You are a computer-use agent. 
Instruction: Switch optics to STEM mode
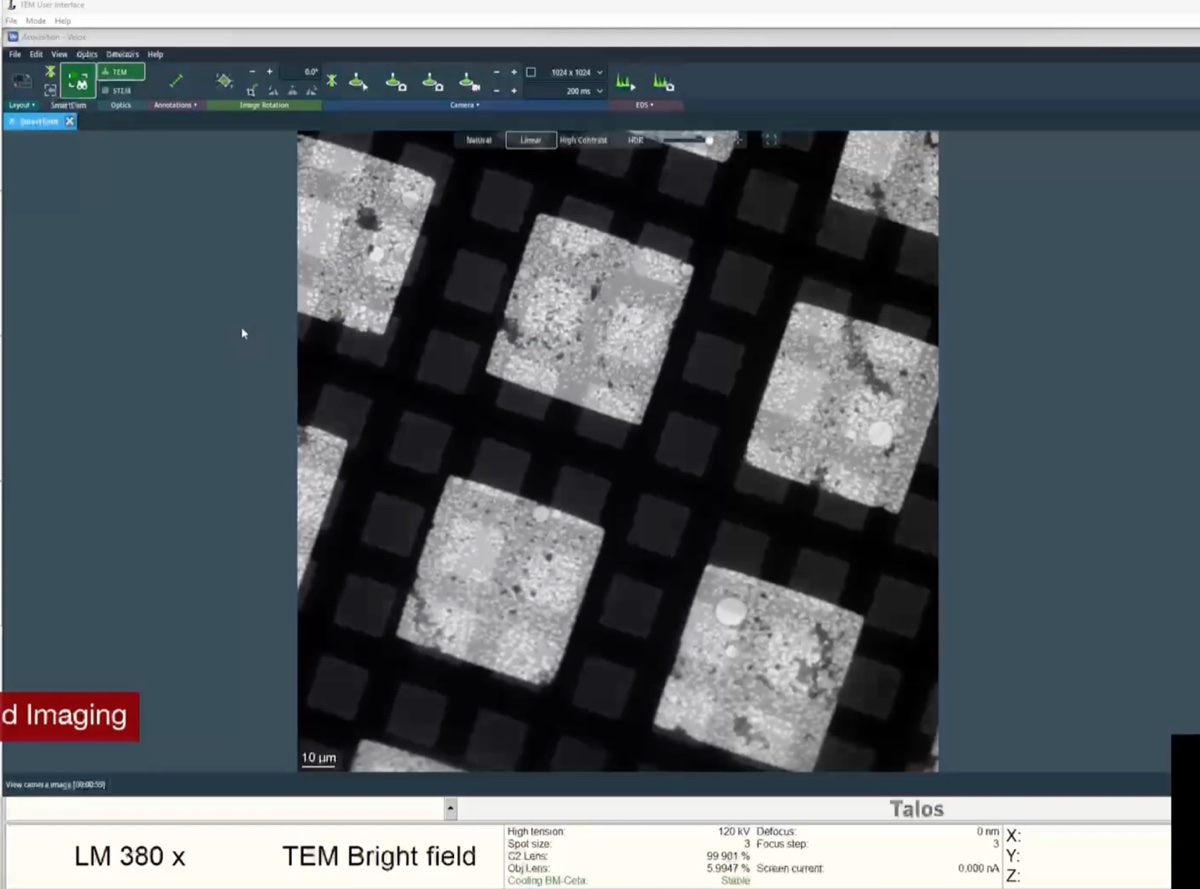(x=121, y=90)
